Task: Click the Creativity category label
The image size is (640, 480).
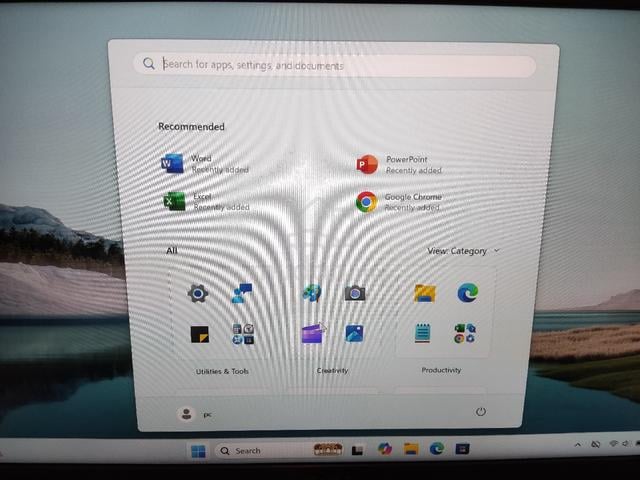Action: pyautogui.click(x=332, y=371)
